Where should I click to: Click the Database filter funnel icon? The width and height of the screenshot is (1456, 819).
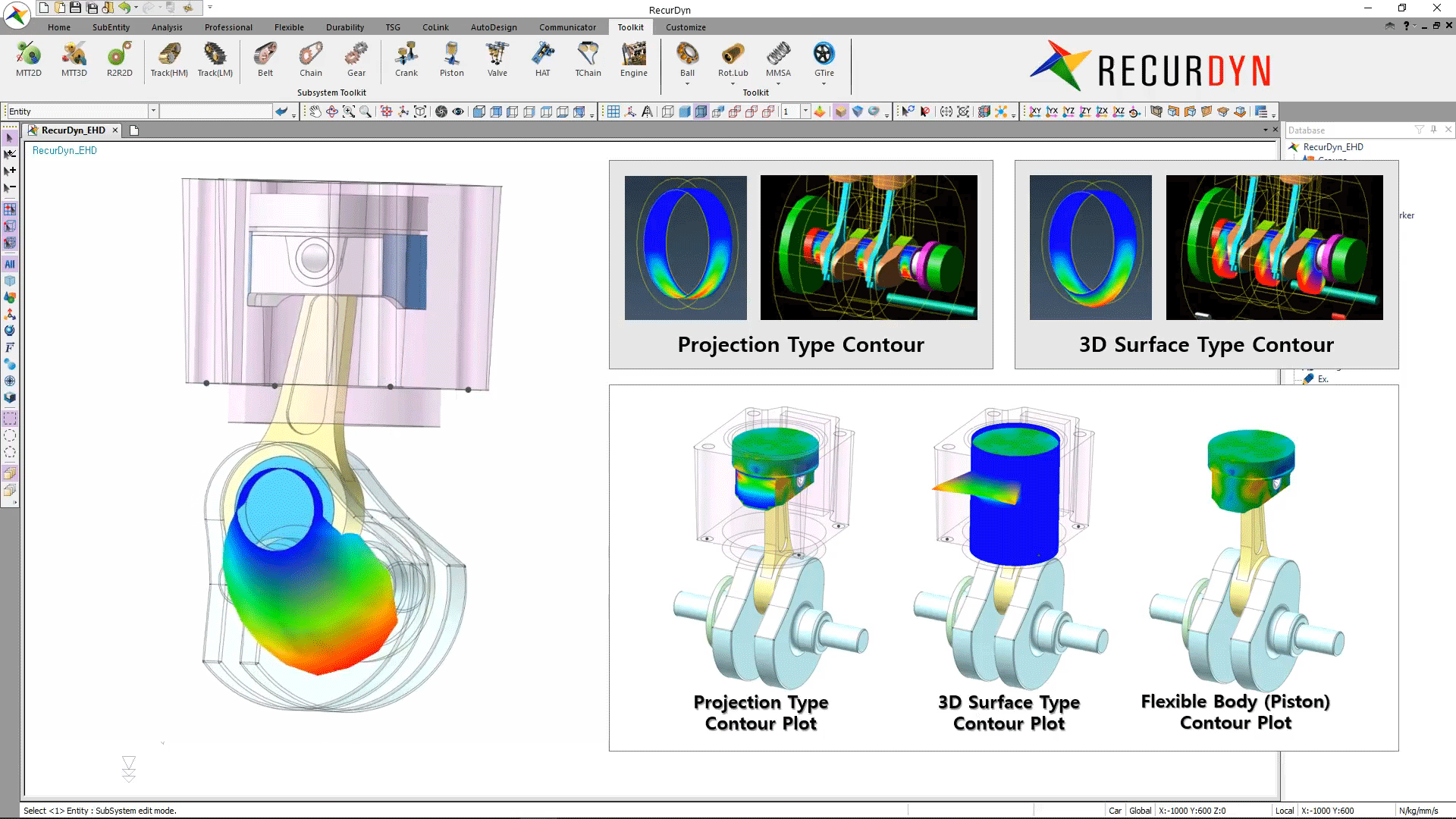click(x=1419, y=130)
